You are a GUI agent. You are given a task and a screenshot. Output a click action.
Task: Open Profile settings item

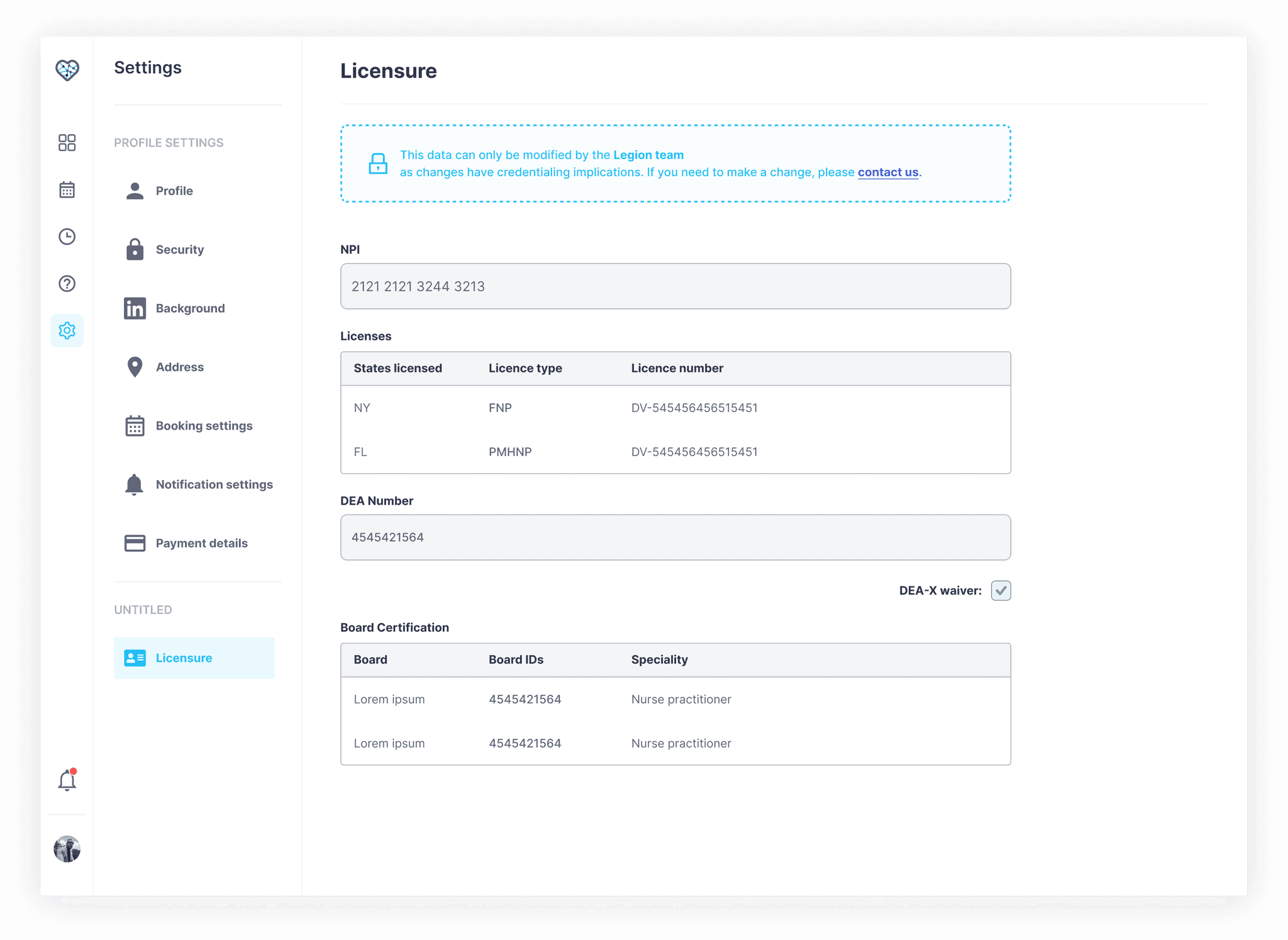tap(174, 191)
